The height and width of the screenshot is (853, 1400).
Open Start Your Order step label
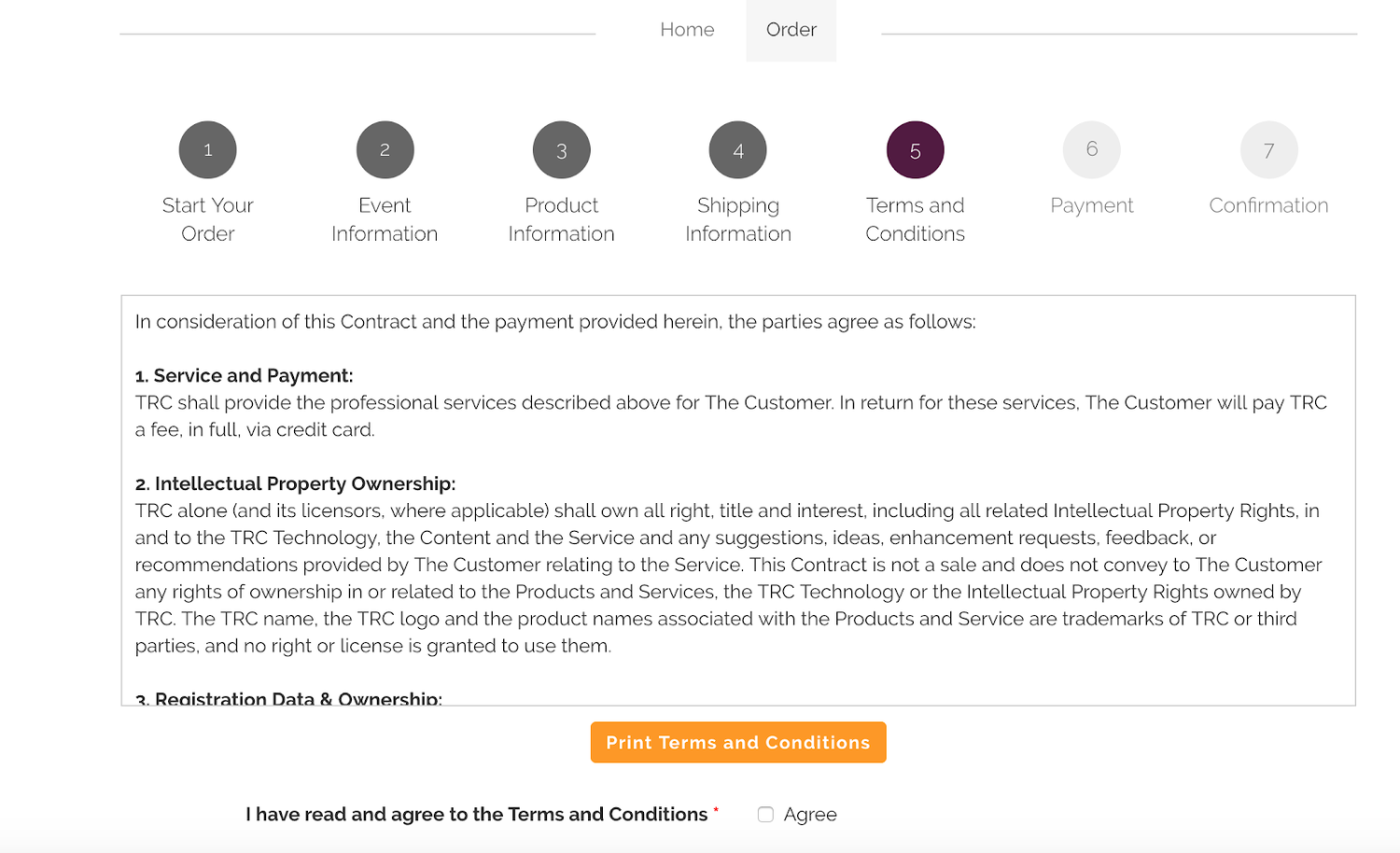click(207, 219)
